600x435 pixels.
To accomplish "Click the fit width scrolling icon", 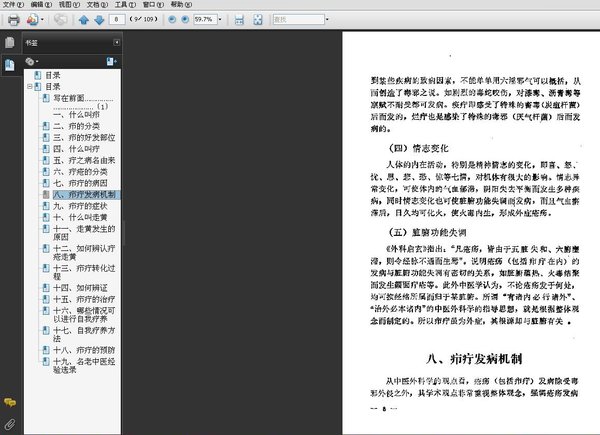I will click(x=239, y=20).
